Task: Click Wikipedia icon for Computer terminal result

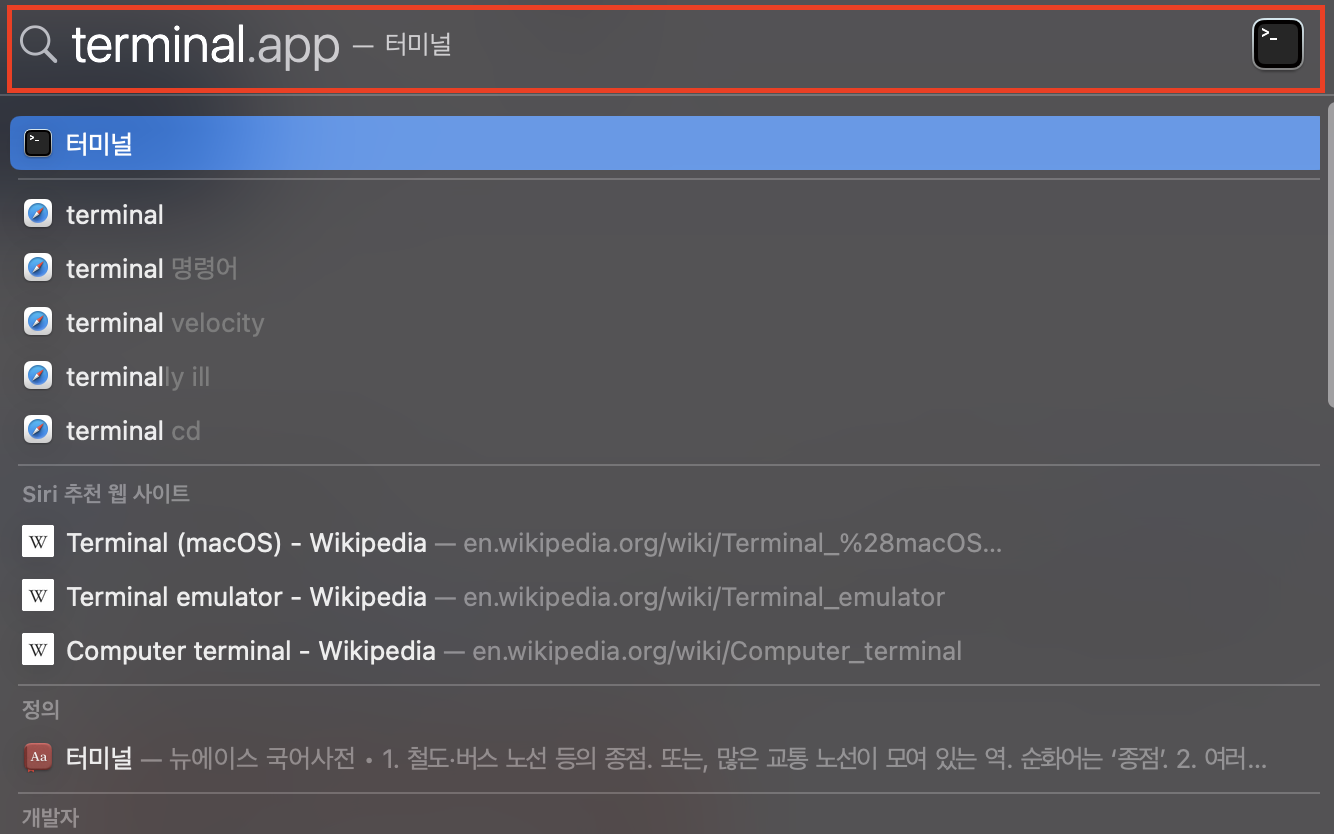Action: [x=38, y=651]
